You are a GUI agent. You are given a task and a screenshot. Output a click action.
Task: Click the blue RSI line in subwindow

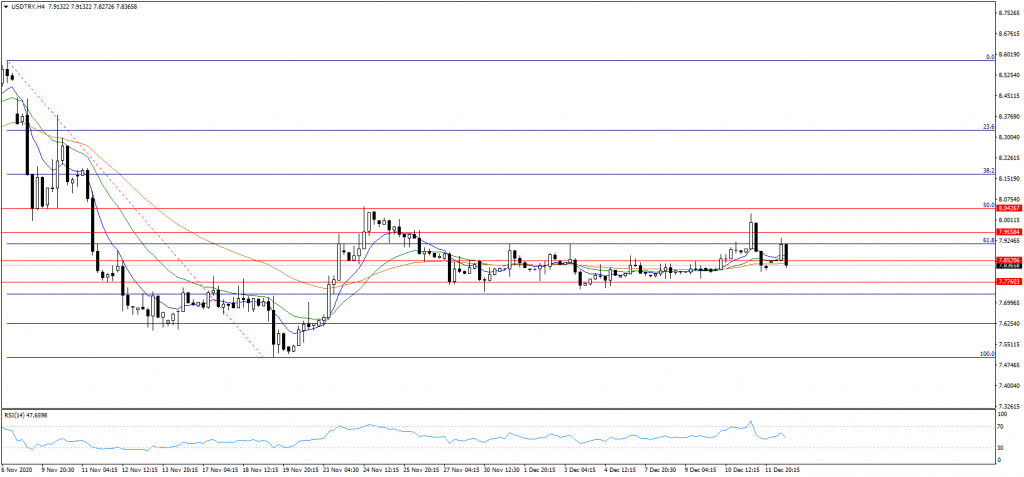[x=400, y=432]
